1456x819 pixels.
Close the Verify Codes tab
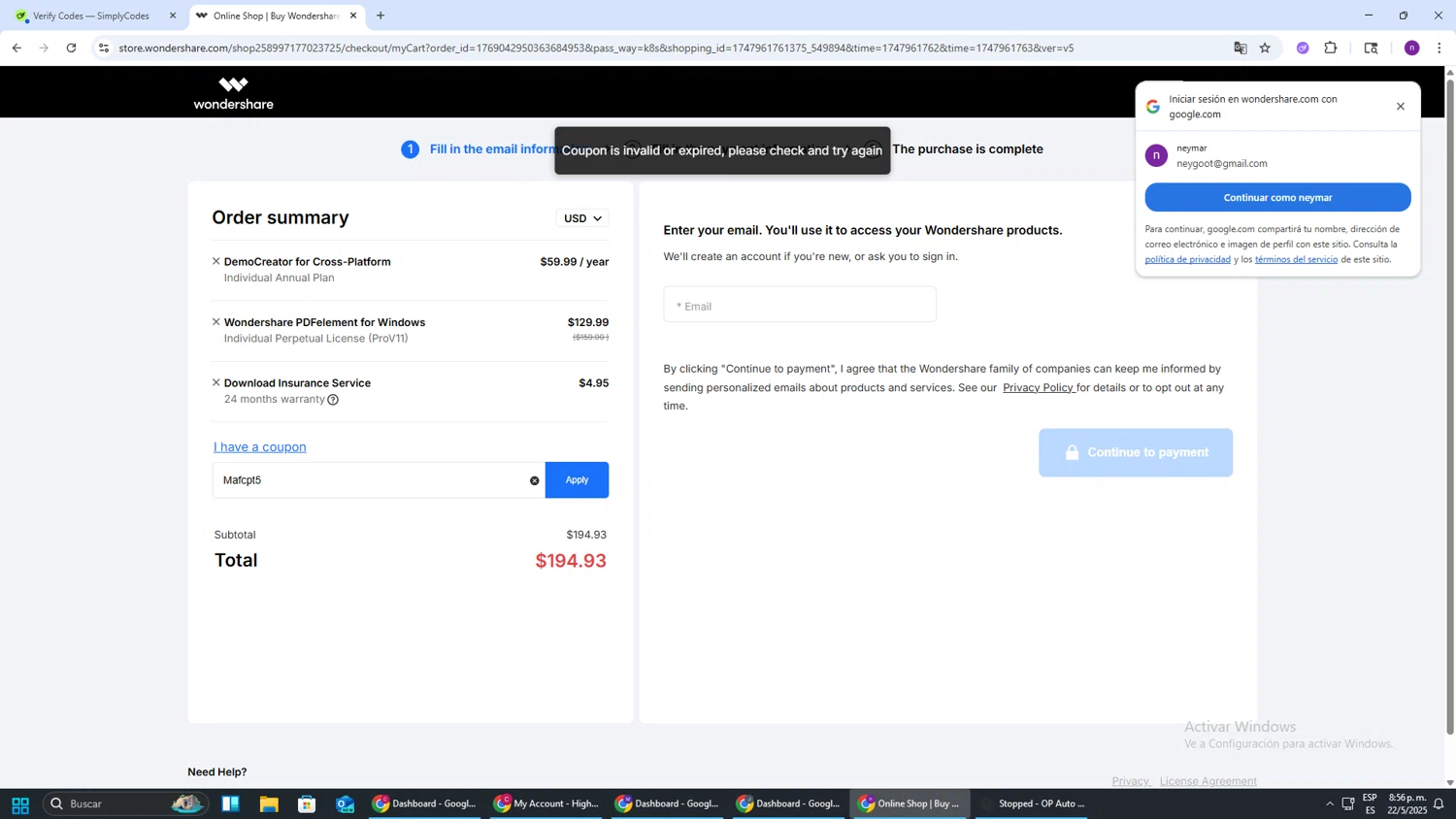pos(173,16)
